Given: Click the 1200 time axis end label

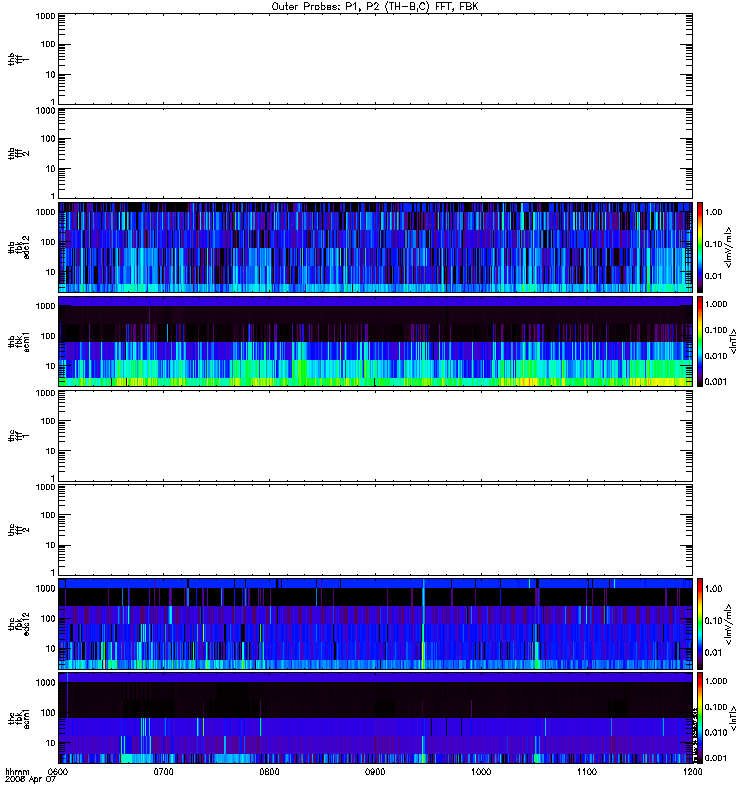Looking at the screenshot, I should (692, 771).
